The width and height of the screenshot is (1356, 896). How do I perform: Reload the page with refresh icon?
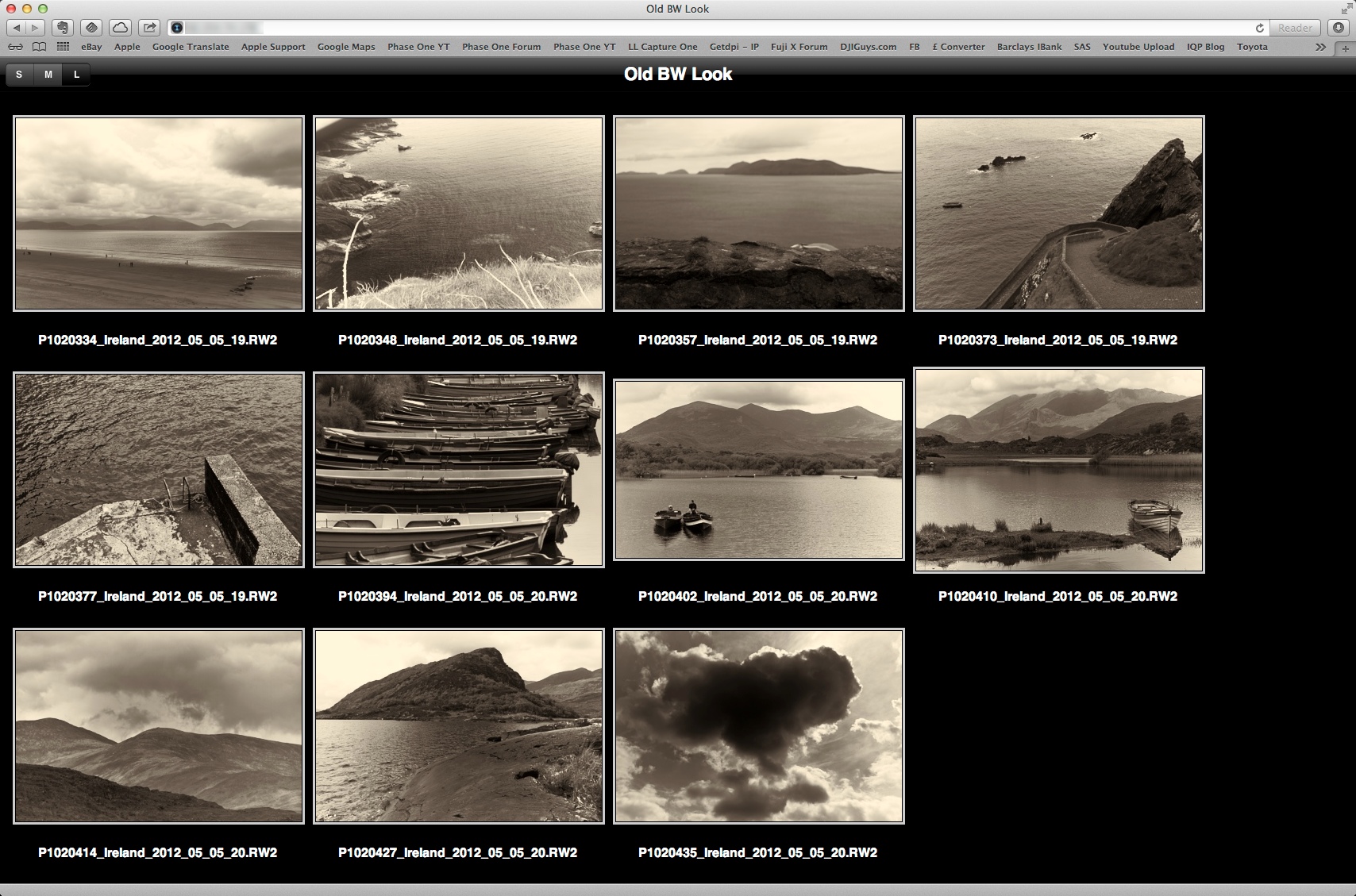[x=1259, y=28]
